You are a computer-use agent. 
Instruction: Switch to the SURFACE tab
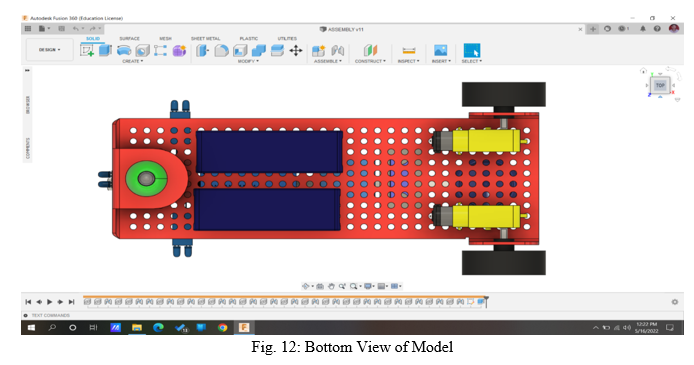129,39
